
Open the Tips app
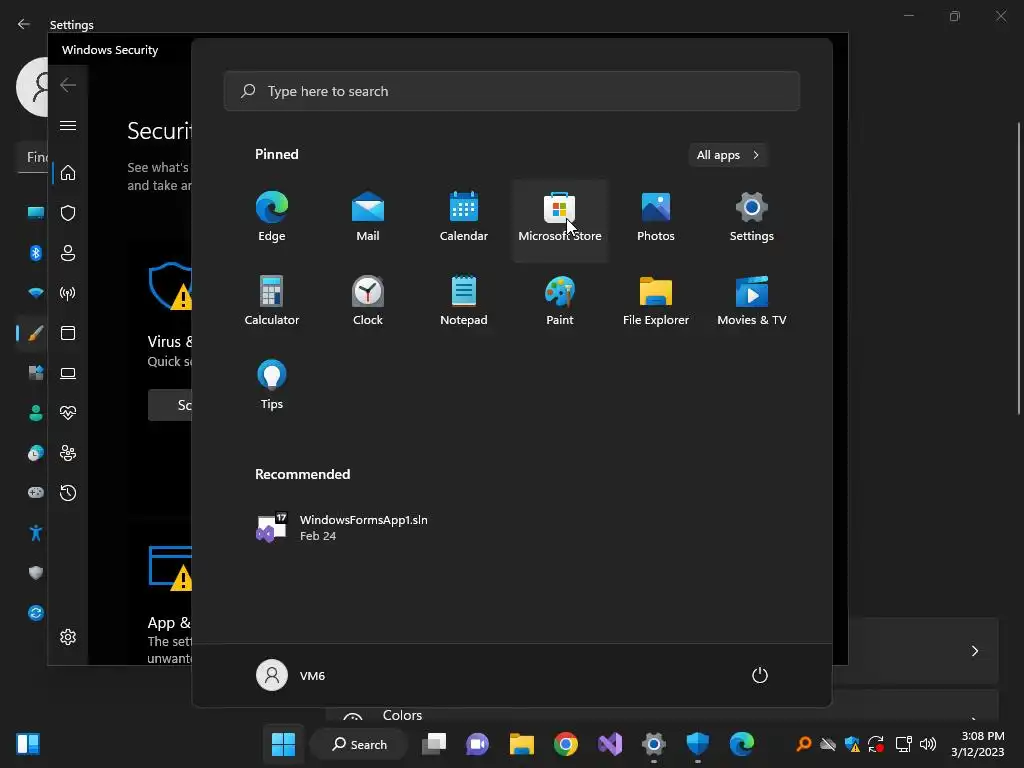(x=272, y=386)
